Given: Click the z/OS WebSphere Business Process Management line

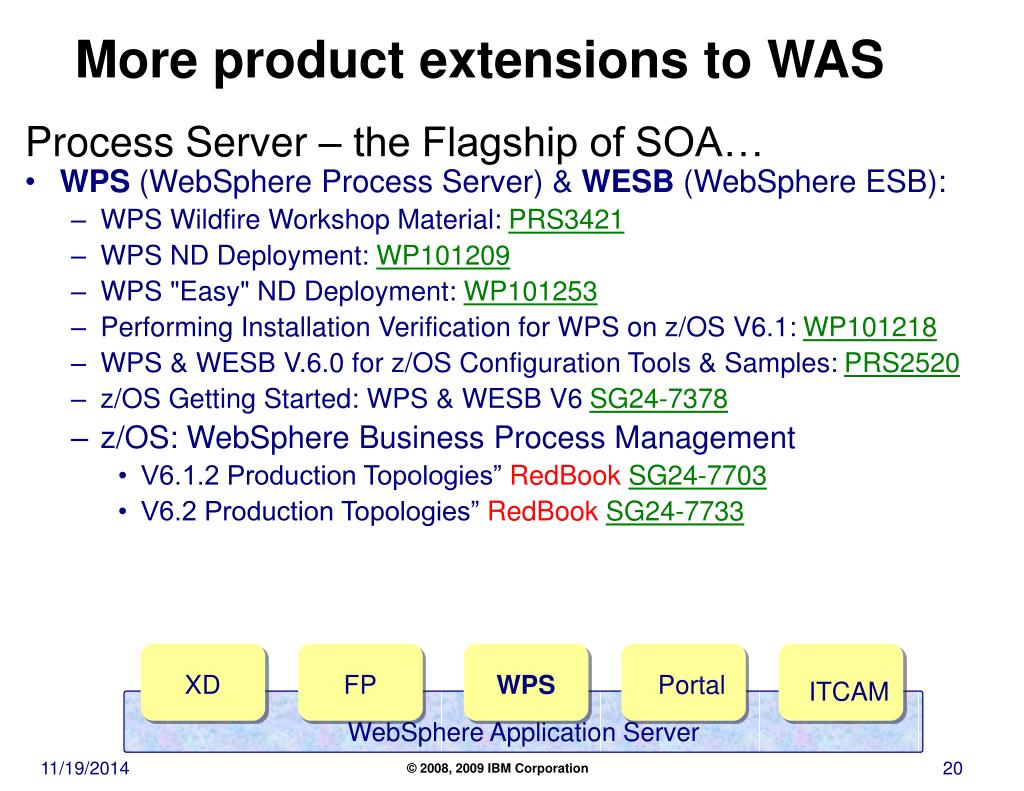Looking at the screenshot, I should click(x=448, y=438).
